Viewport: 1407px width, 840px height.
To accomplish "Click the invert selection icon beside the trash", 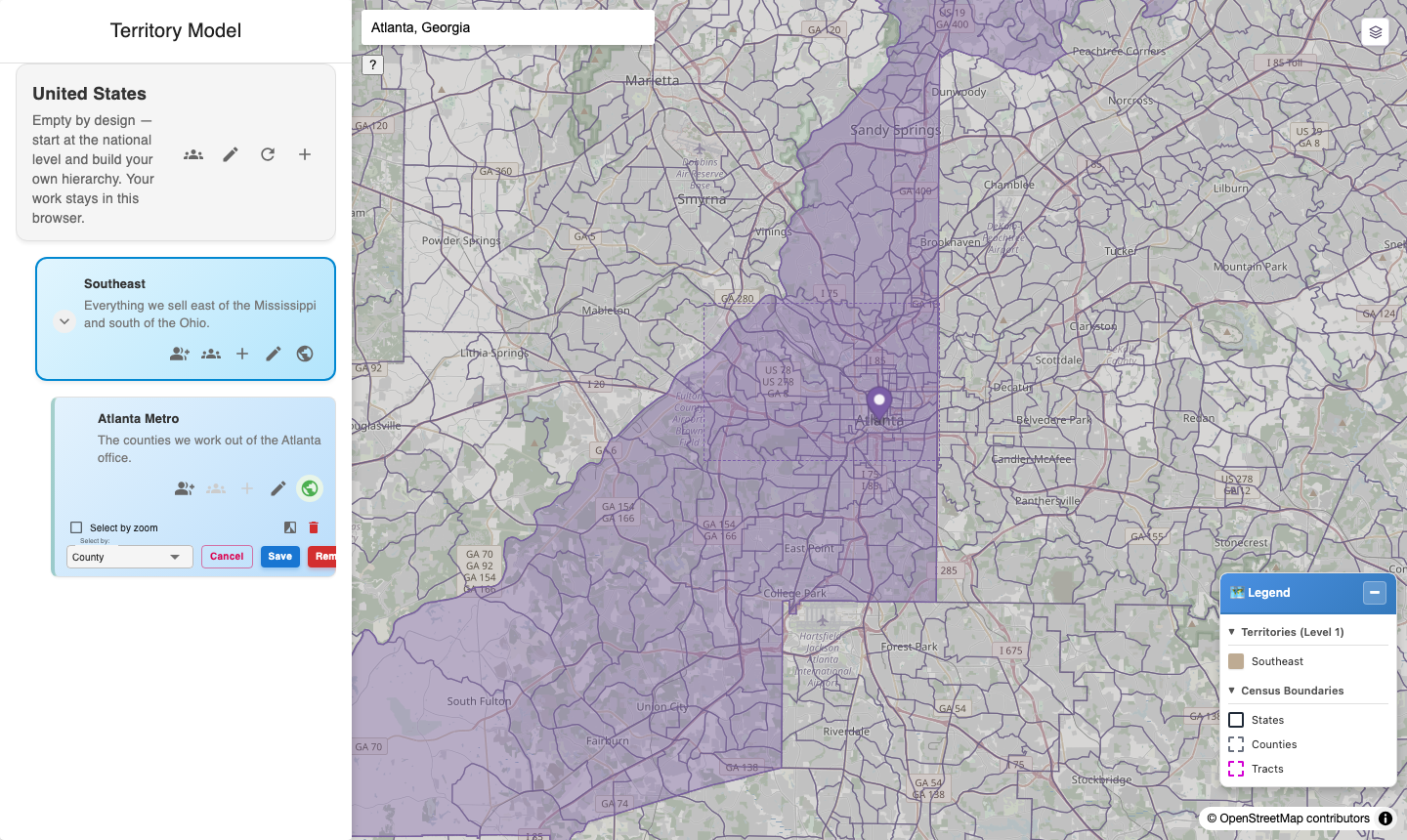I will pyautogui.click(x=290, y=527).
